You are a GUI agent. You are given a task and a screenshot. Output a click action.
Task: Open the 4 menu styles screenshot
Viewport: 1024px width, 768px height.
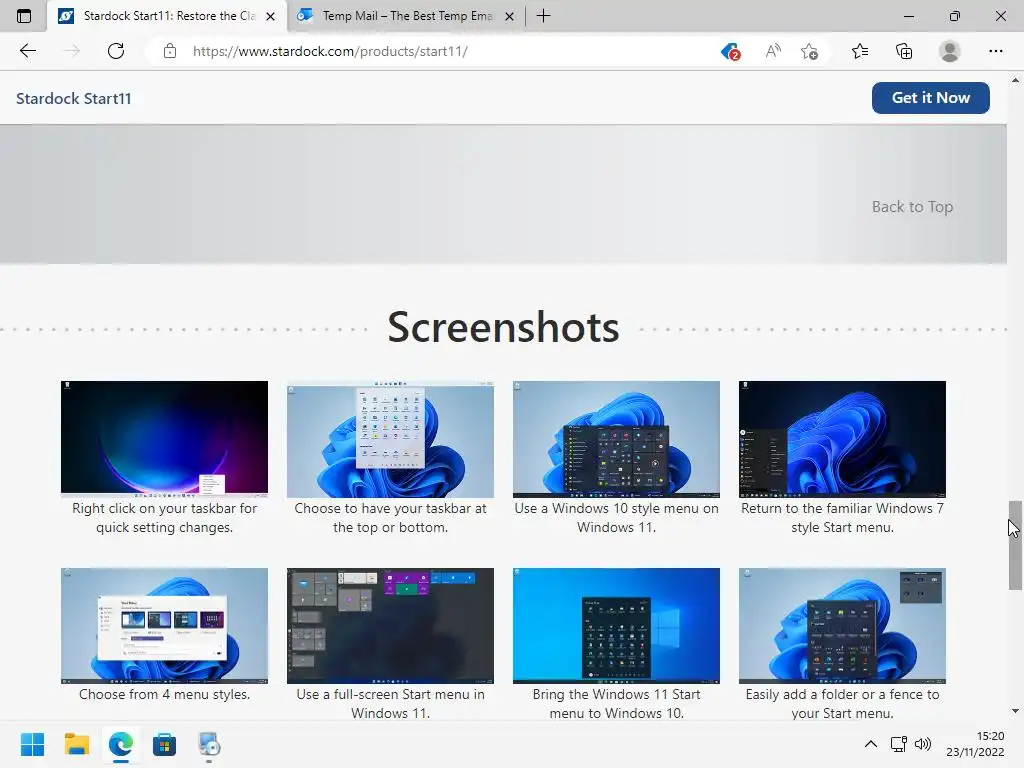[x=165, y=626]
